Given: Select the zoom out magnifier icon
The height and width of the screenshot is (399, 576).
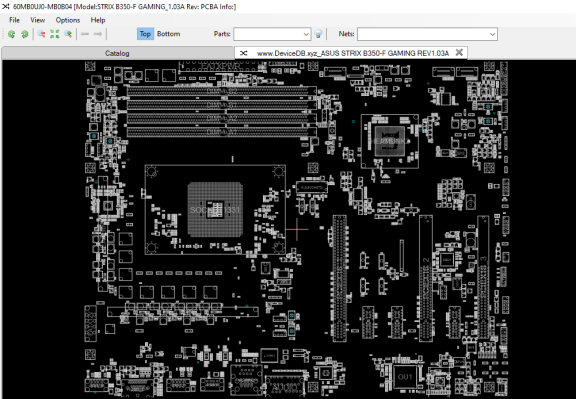Looking at the screenshot, I should point(41,34).
